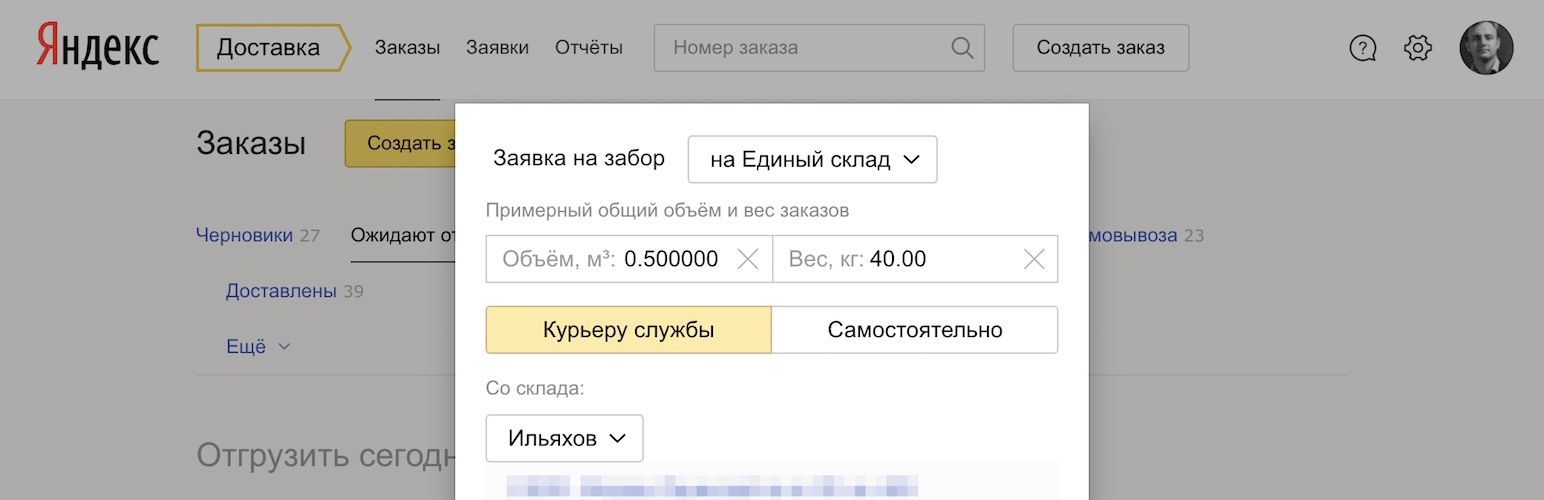Open the help question mark icon
This screenshot has height=500, width=1544.
coord(1363,48)
